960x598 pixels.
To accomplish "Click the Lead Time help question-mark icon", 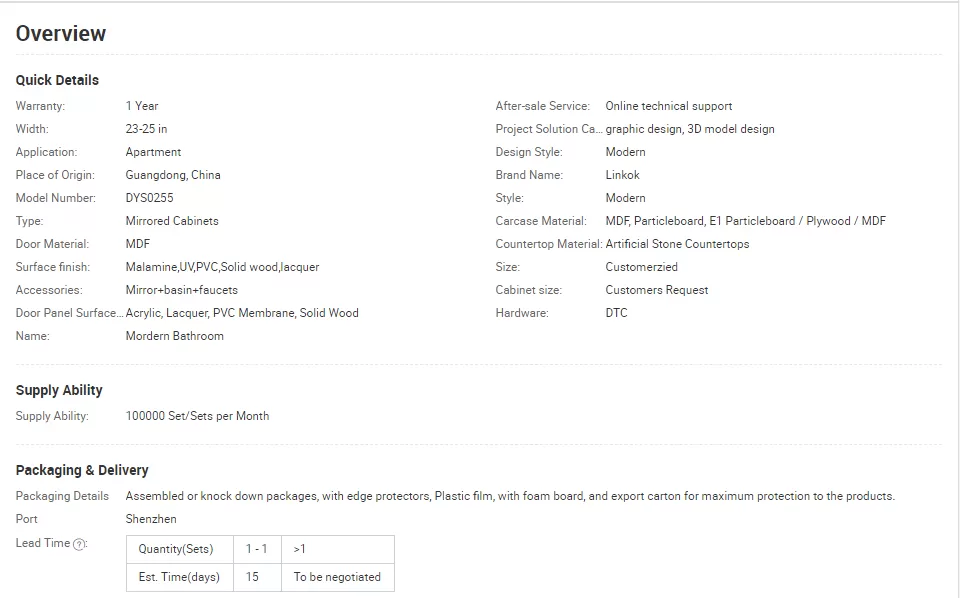I will click(79, 544).
